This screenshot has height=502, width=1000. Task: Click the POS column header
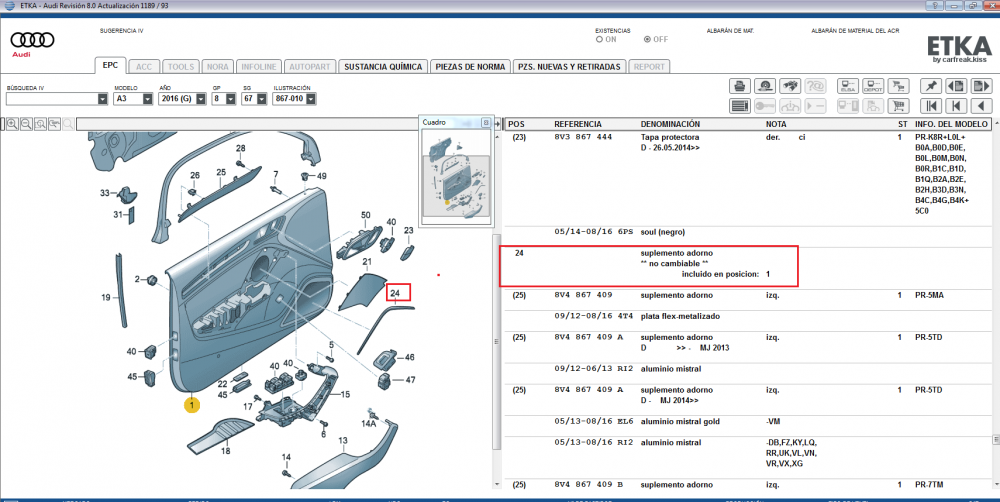tap(517, 124)
